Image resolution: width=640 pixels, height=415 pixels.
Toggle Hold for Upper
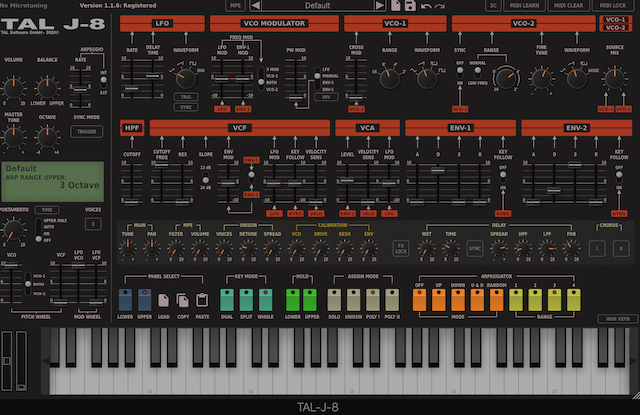click(x=310, y=300)
